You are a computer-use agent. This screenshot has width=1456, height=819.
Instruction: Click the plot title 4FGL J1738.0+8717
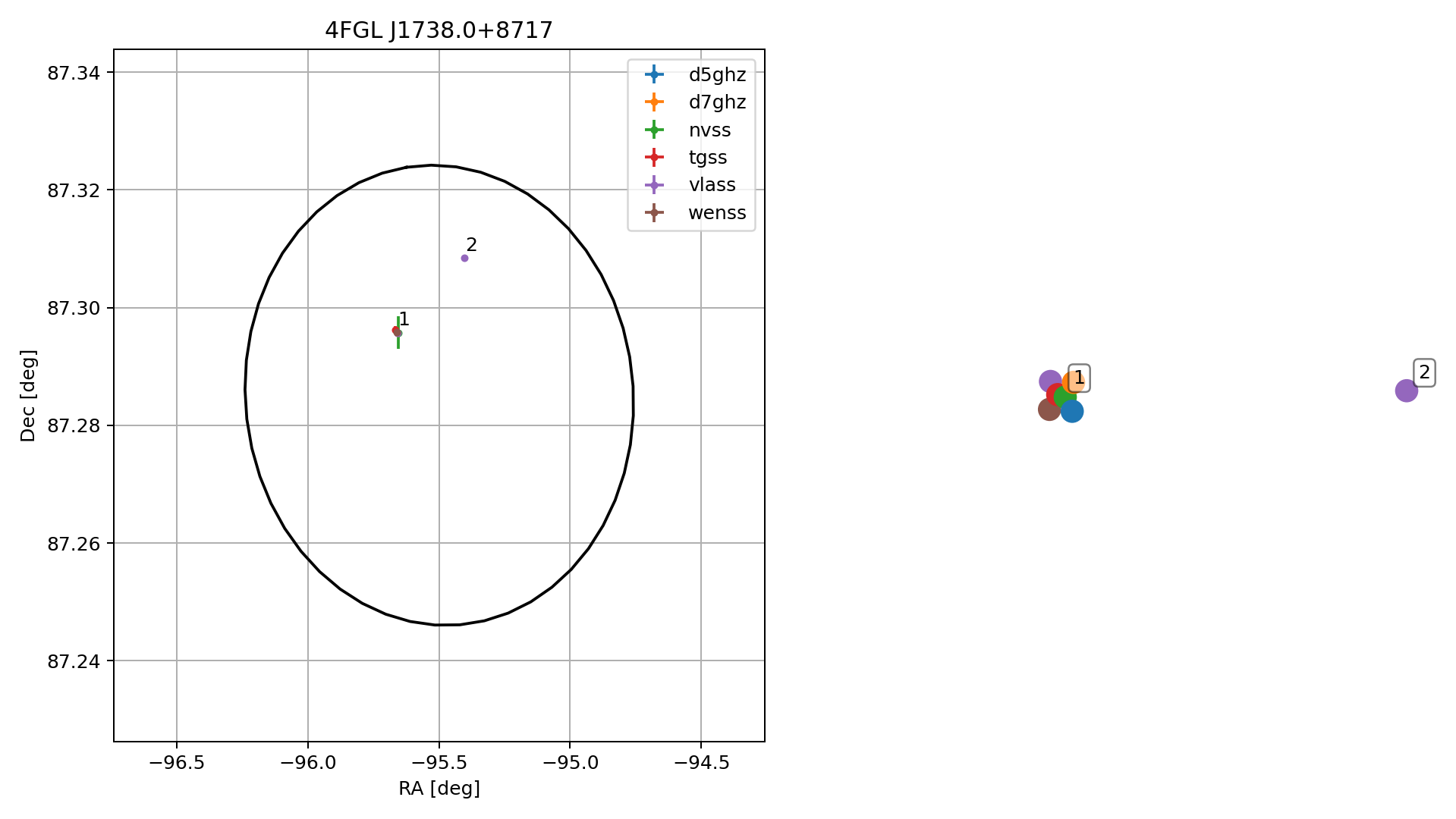pyautogui.click(x=439, y=30)
